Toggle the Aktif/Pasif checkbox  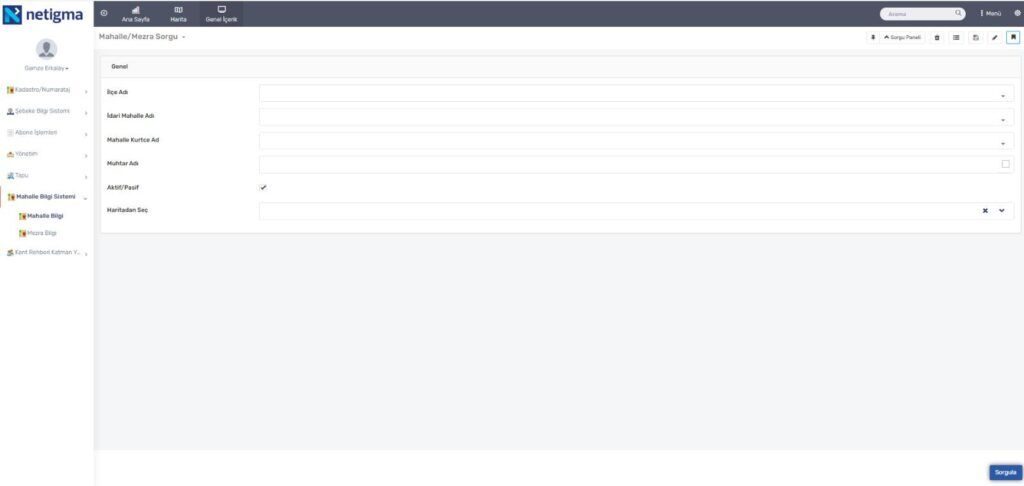[263, 187]
